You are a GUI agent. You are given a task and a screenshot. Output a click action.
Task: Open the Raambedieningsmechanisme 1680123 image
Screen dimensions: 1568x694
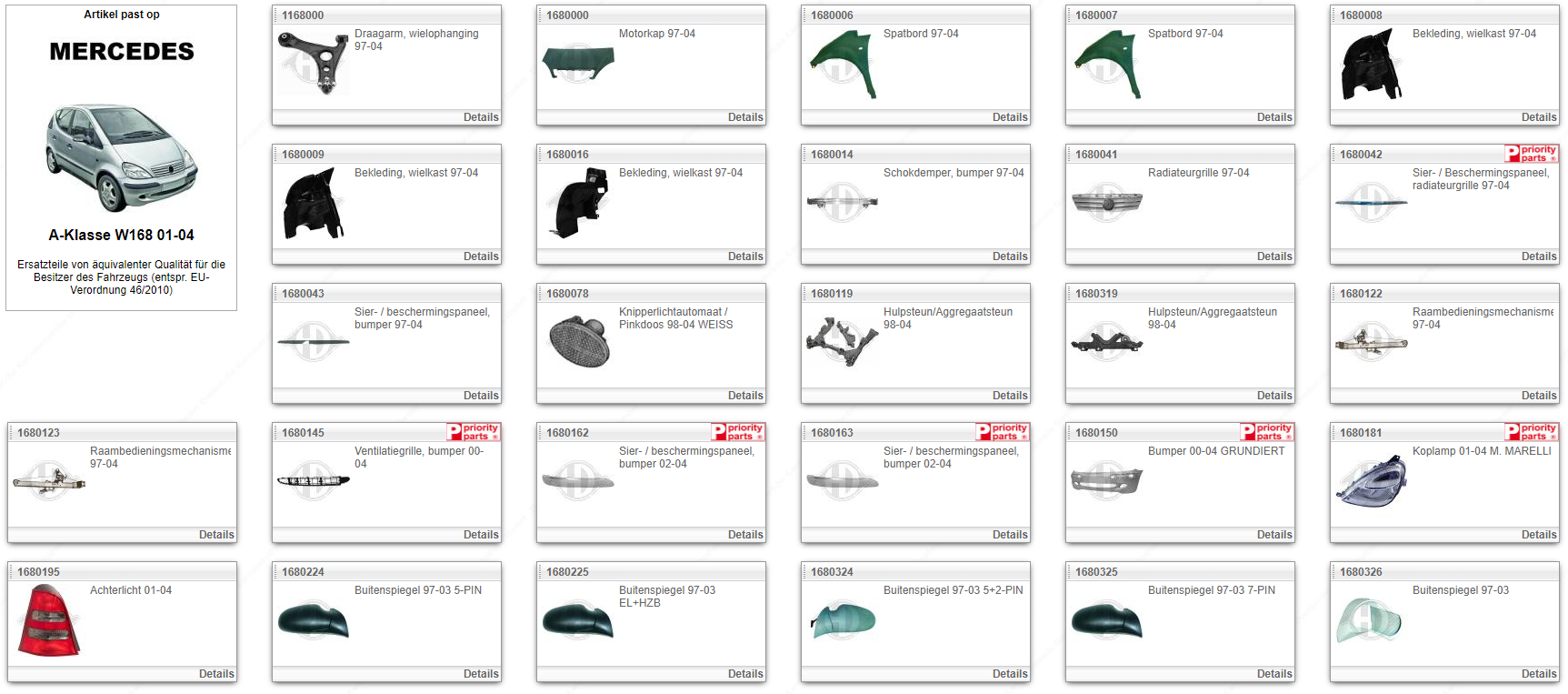point(49,481)
